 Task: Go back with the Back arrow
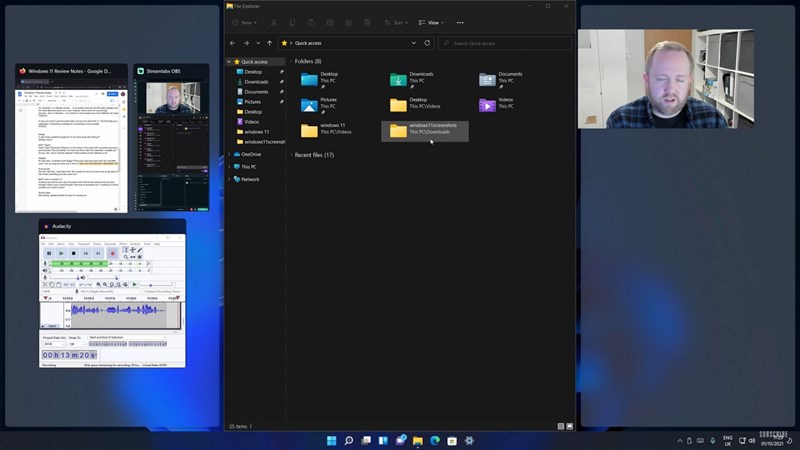[x=233, y=43]
